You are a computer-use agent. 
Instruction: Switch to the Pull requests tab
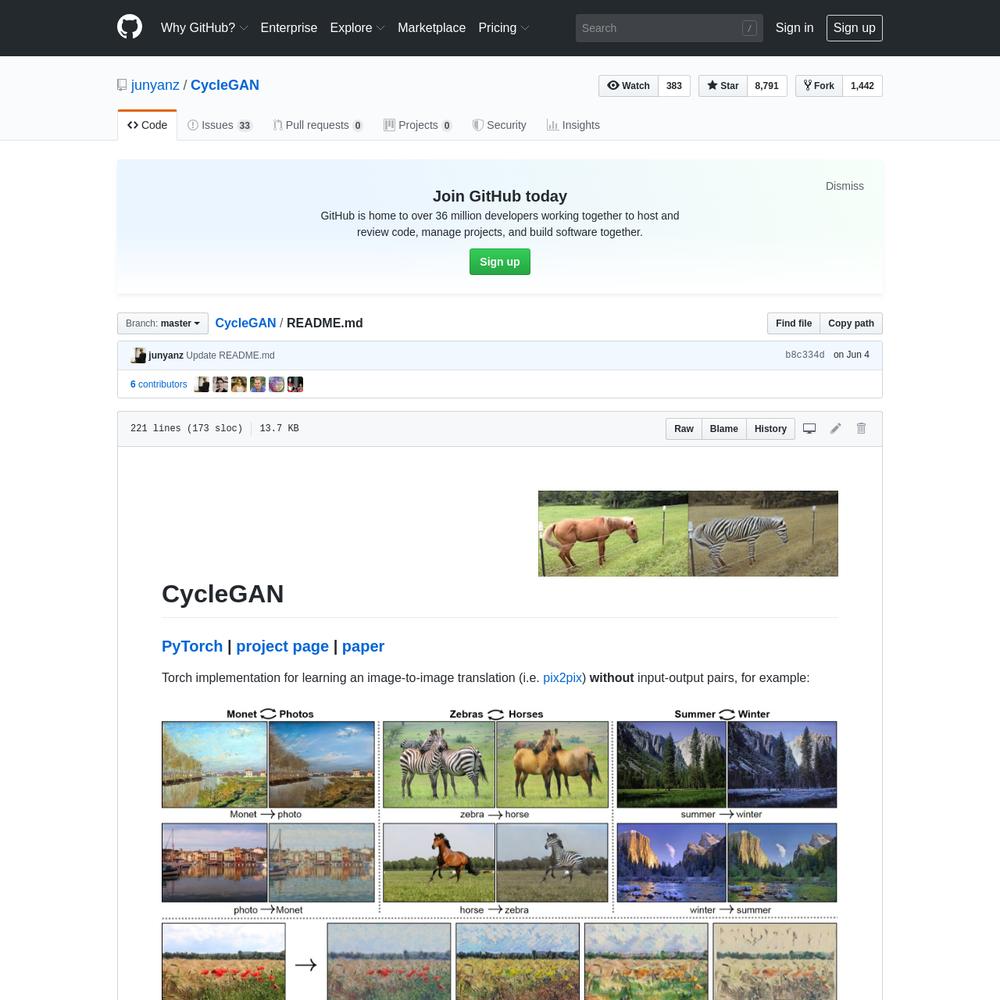coord(318,125)
